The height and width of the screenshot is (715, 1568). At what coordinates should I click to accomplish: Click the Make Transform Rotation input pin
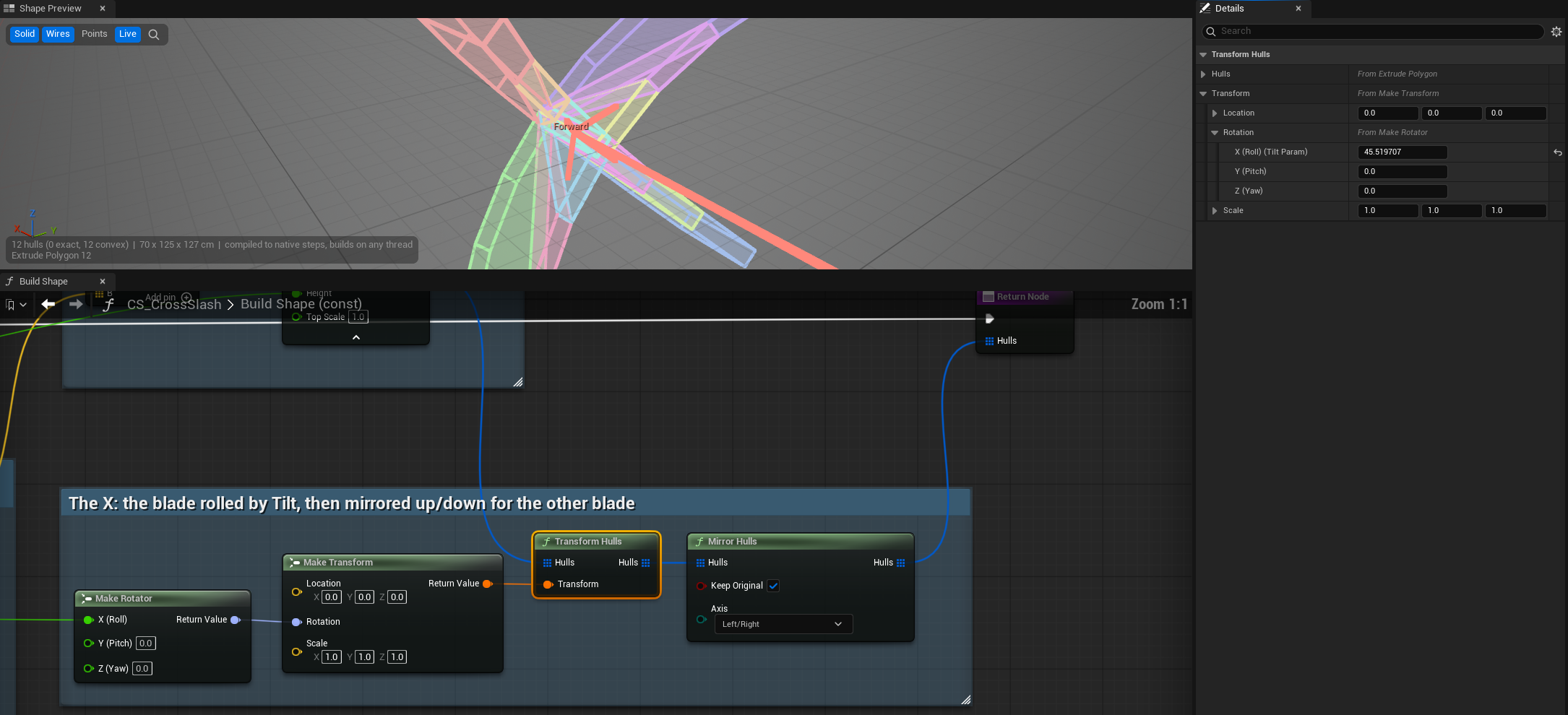296,622
